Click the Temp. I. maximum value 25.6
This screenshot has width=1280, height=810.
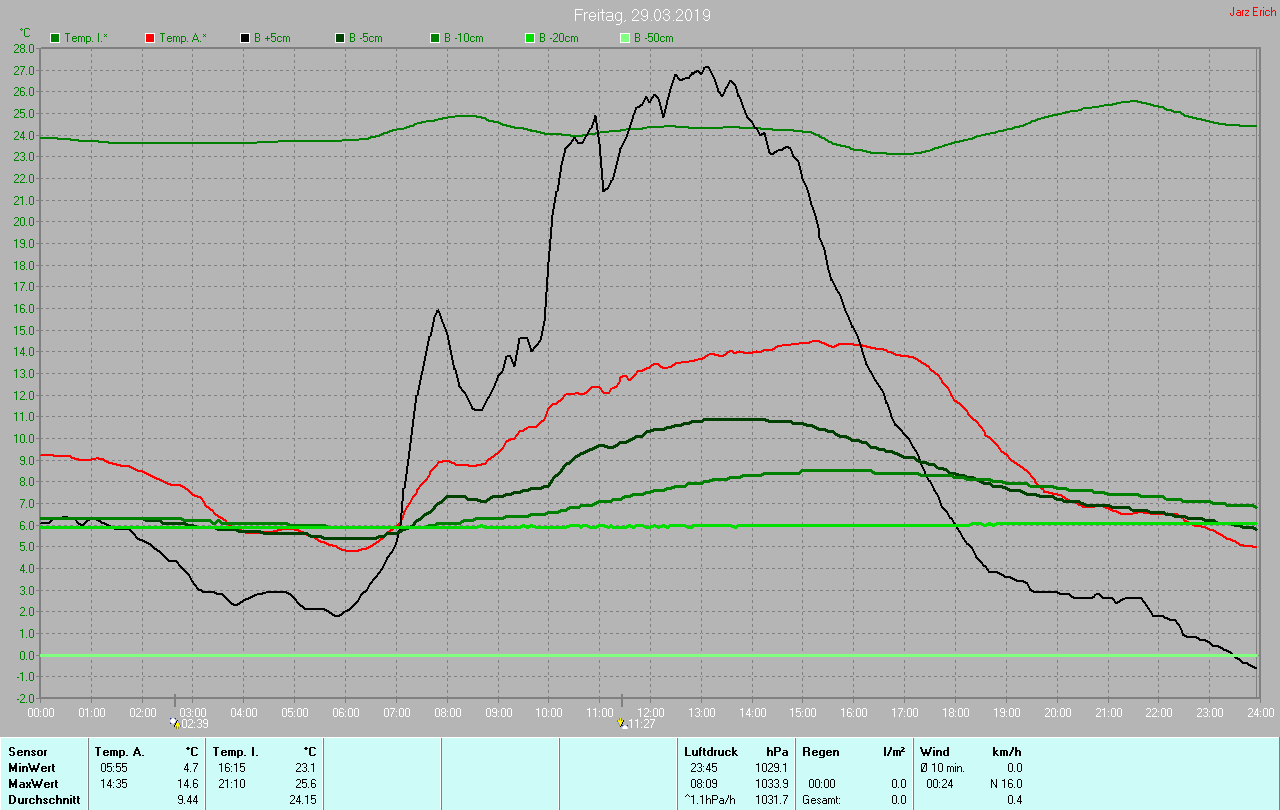(306, 783)
